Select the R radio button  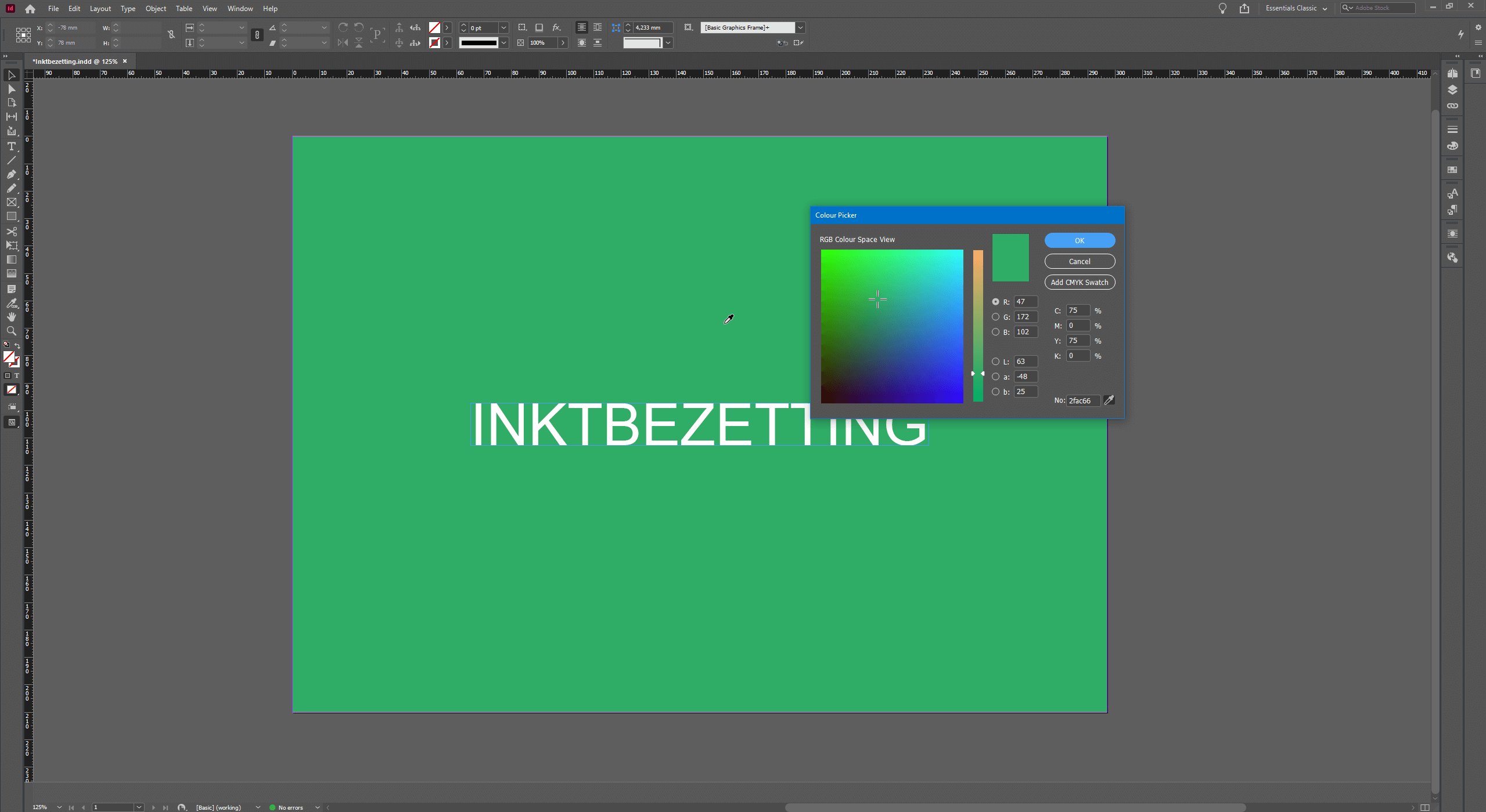pos(996,302)
